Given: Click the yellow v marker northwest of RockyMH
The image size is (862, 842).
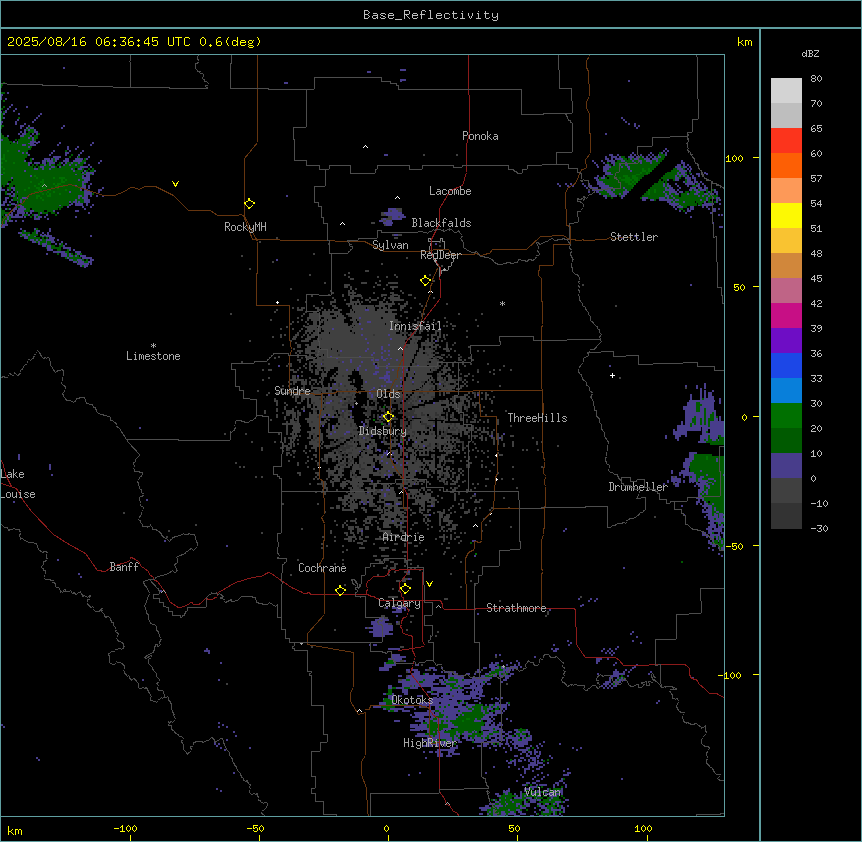Looking at the screenshot, I should click(x=175, y=184).
